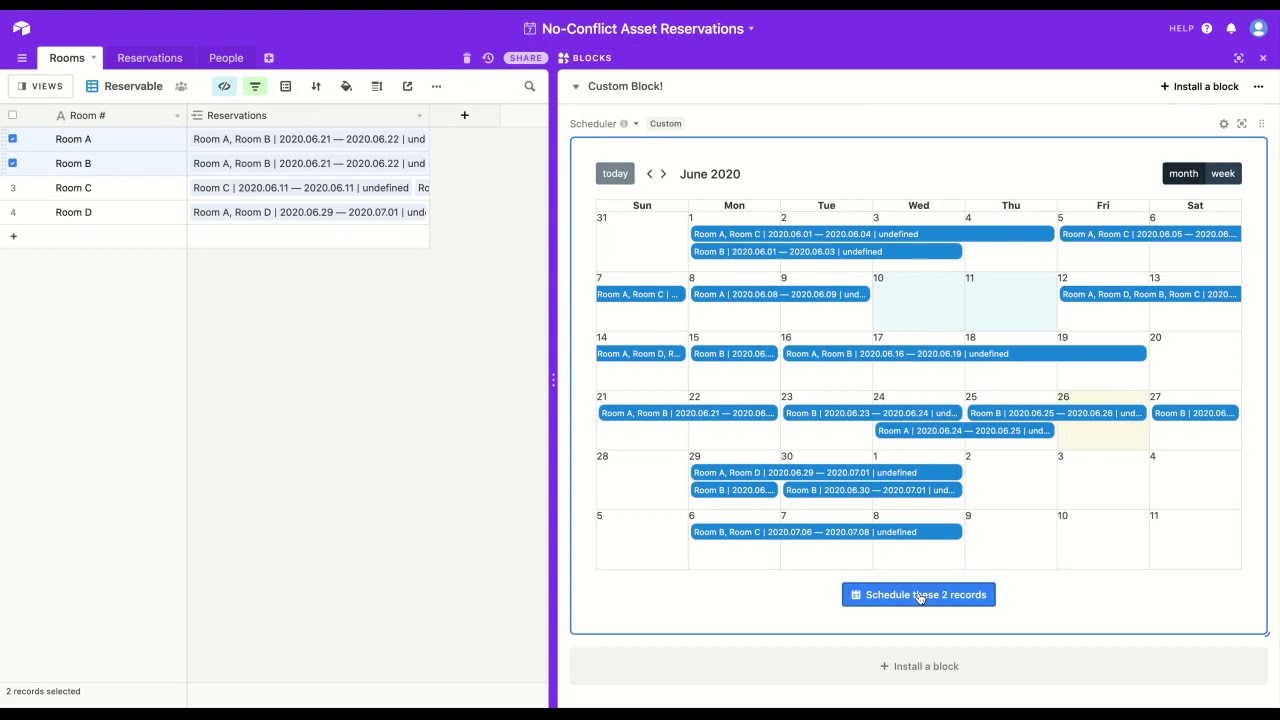Open the Views sidebar toggle
The height and width of the screenshot is (720, 1280).
coord(40,87)
